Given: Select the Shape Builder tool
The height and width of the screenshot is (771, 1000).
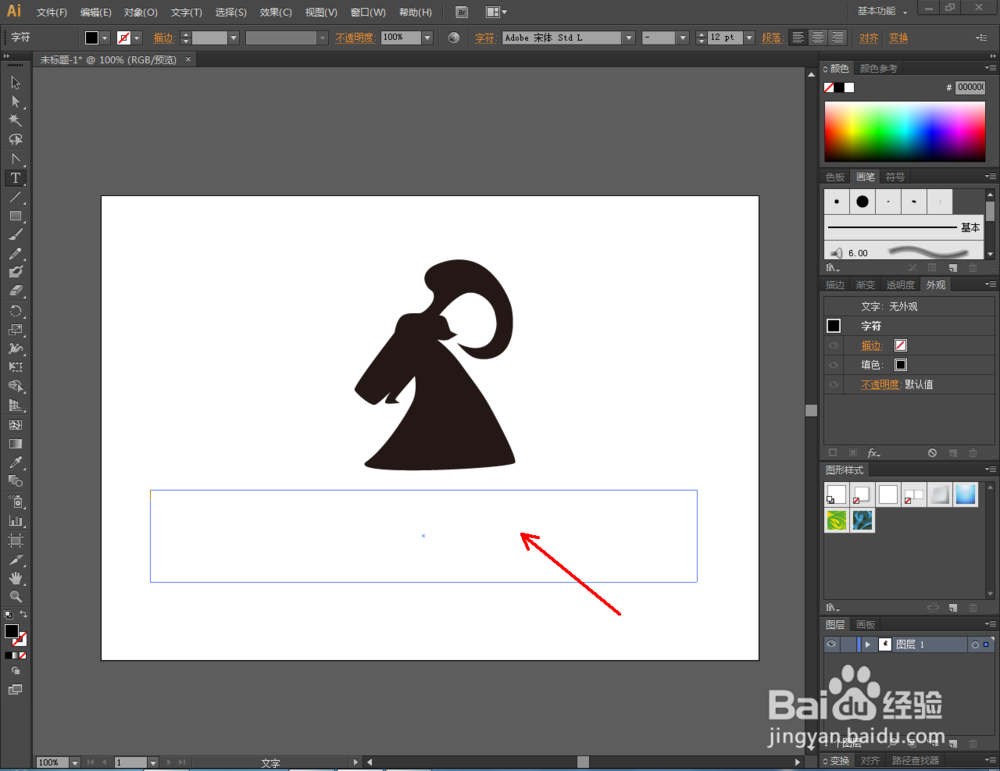Looking at the screenshot, I should click(15, 386).
